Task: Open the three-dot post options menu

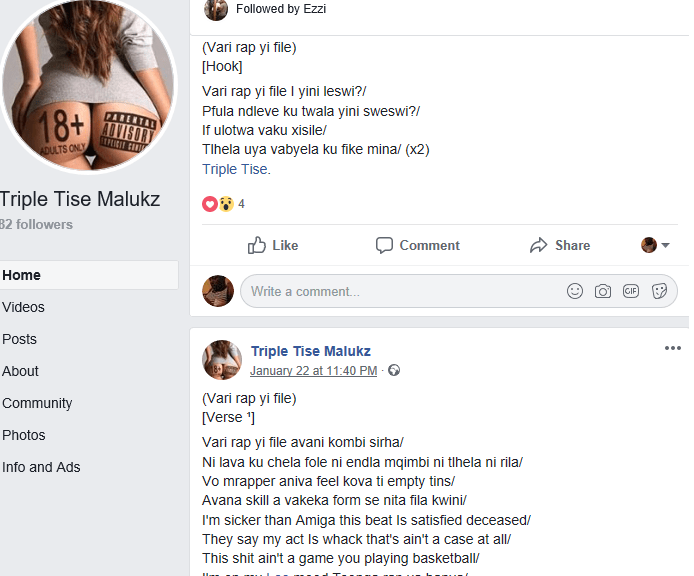Action: [x=673, y=348]
